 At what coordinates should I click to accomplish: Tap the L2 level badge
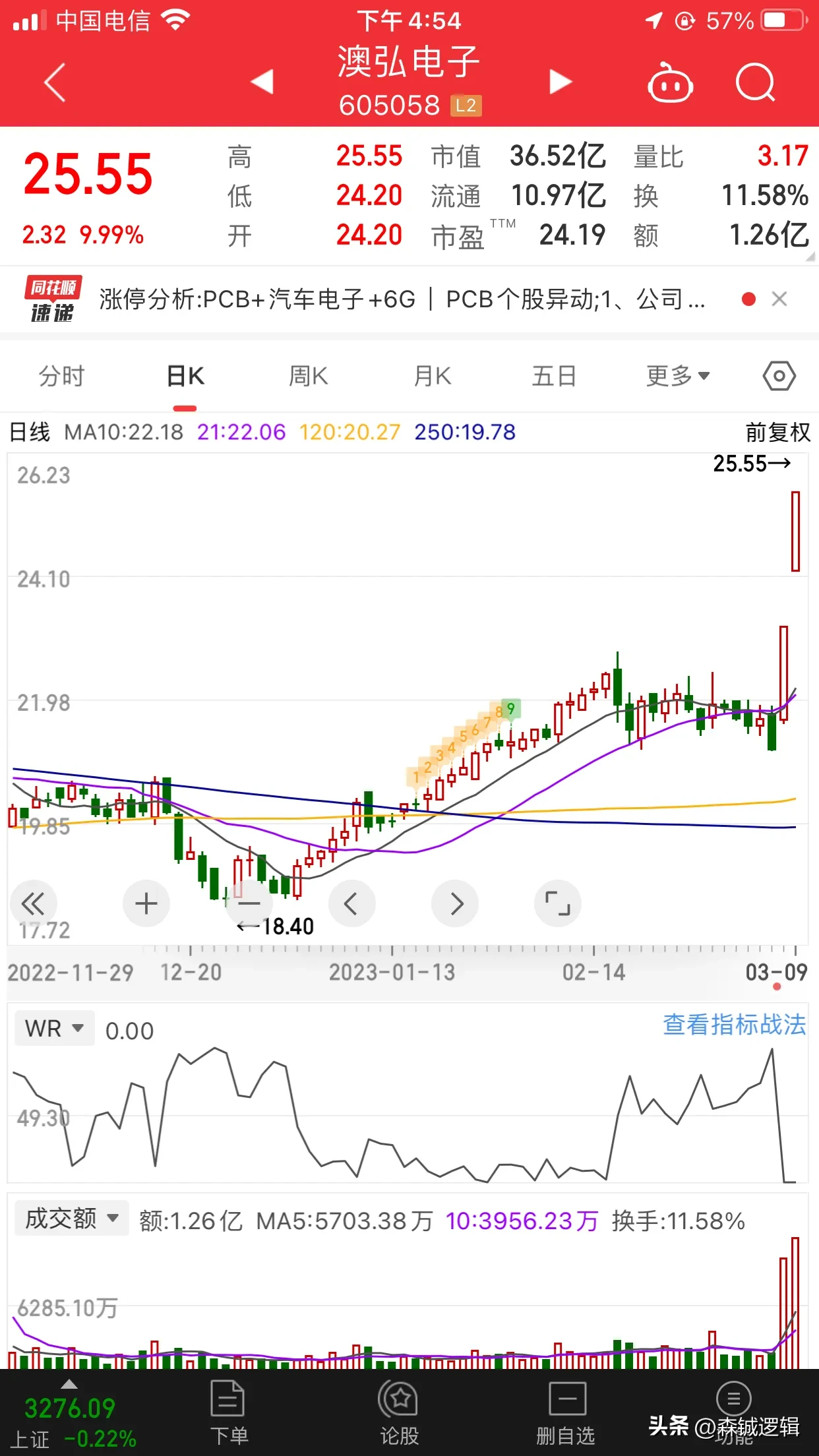[x=466, y=106]
